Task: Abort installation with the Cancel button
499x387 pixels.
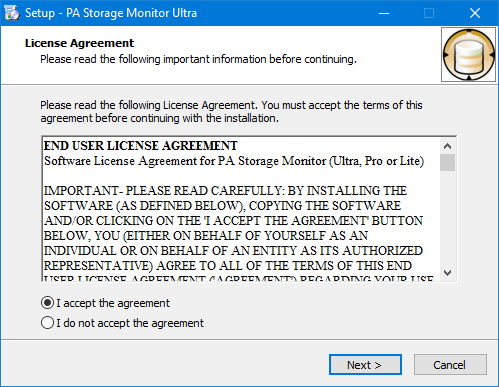Action: tap(450, 365)
